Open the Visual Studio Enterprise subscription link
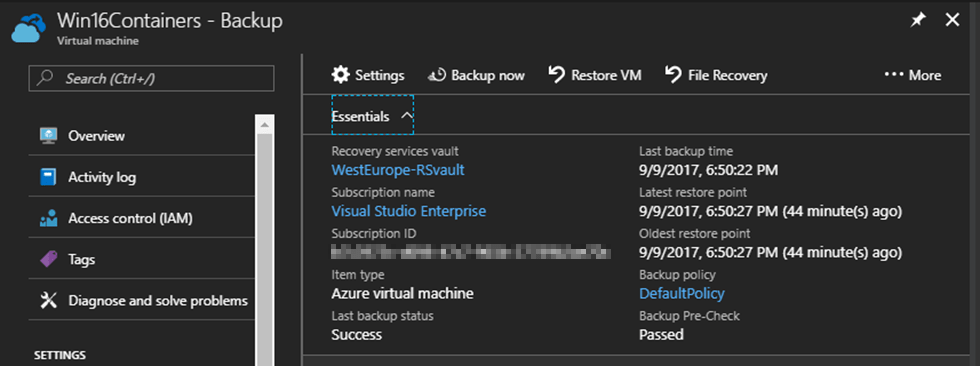980x366 pixels. point(409,211)
